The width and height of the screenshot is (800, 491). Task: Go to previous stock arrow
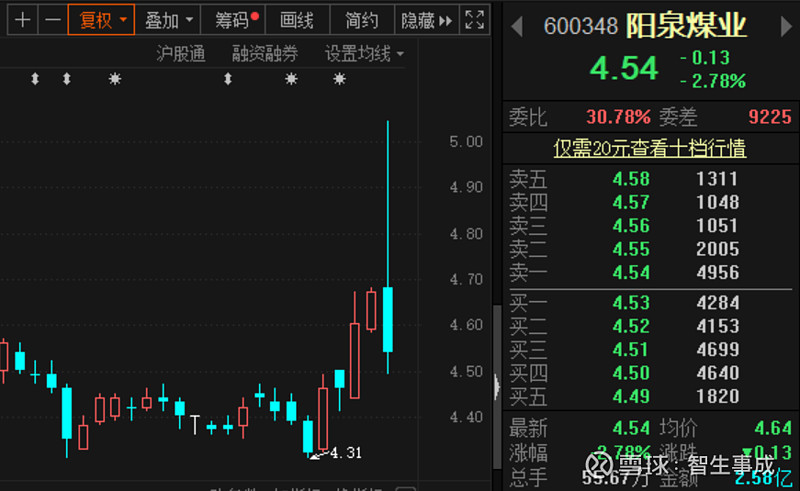click(517, 27)
